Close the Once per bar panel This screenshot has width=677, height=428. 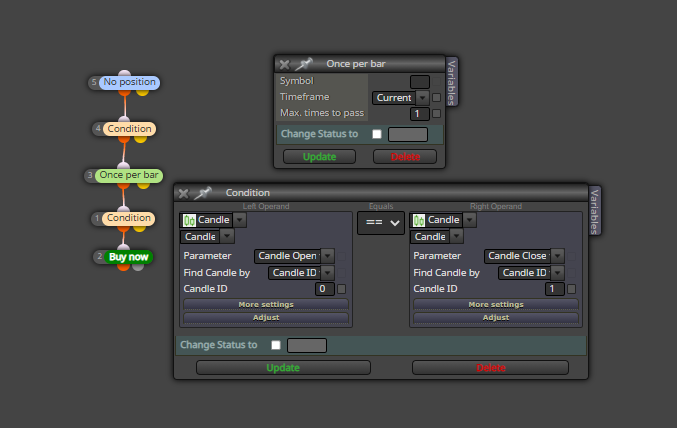point(284,64)
